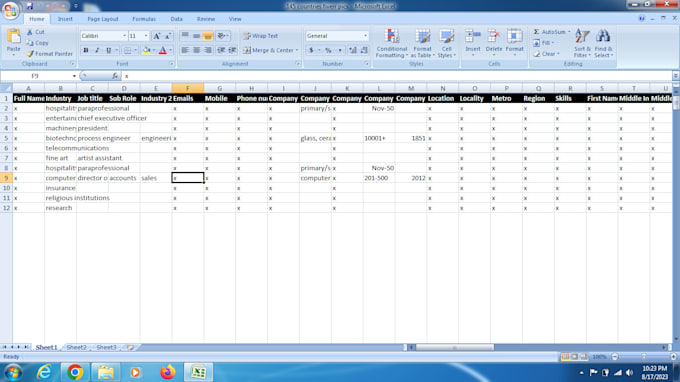Toggle Align Text Left
Viewport: 680px width, 382px height.
185,50
